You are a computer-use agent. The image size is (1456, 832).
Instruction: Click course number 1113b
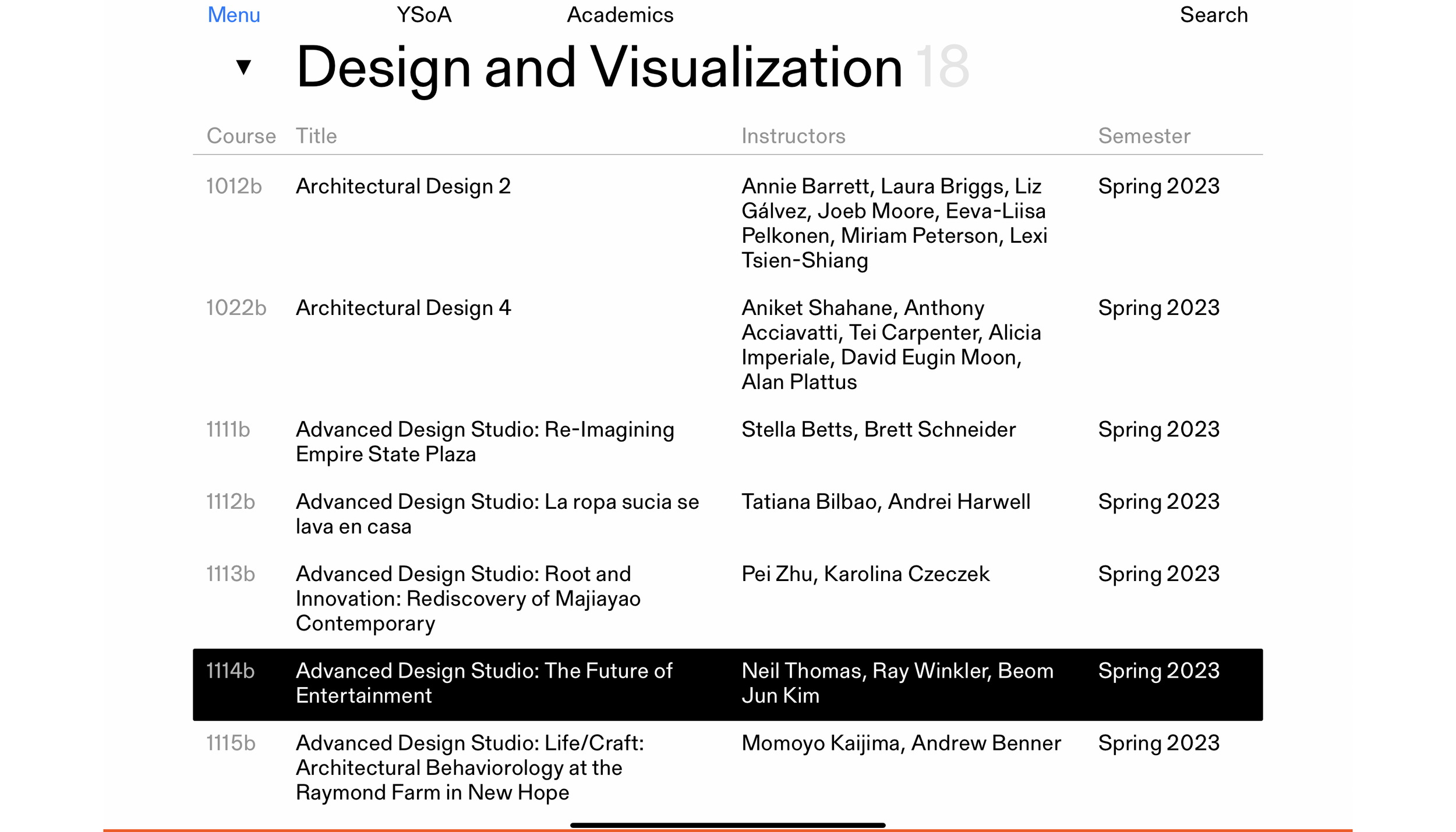pos(231,574)
